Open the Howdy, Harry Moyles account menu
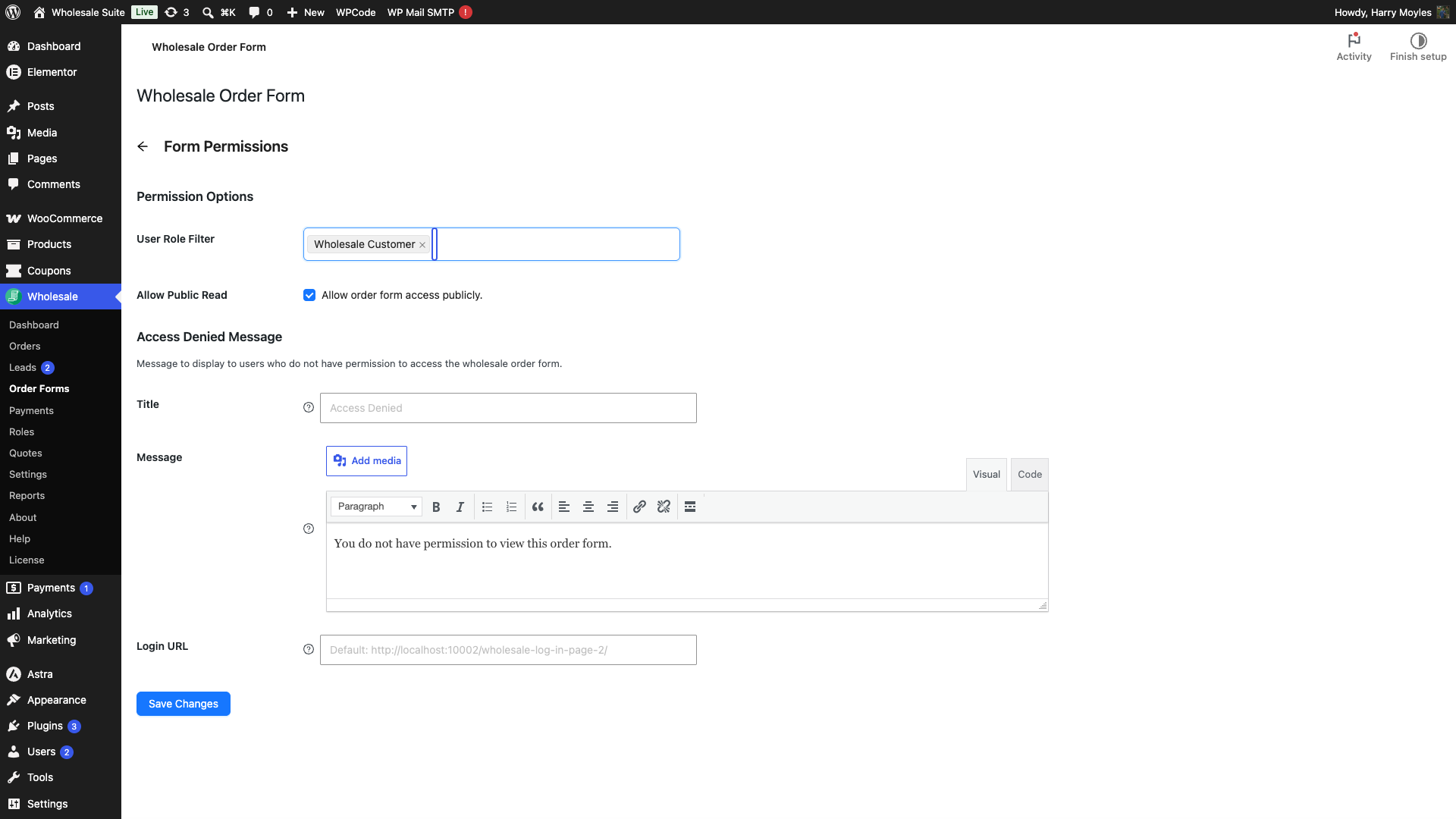The width and height of the screenshot is (1456, 819). [x=1392, y=12]
